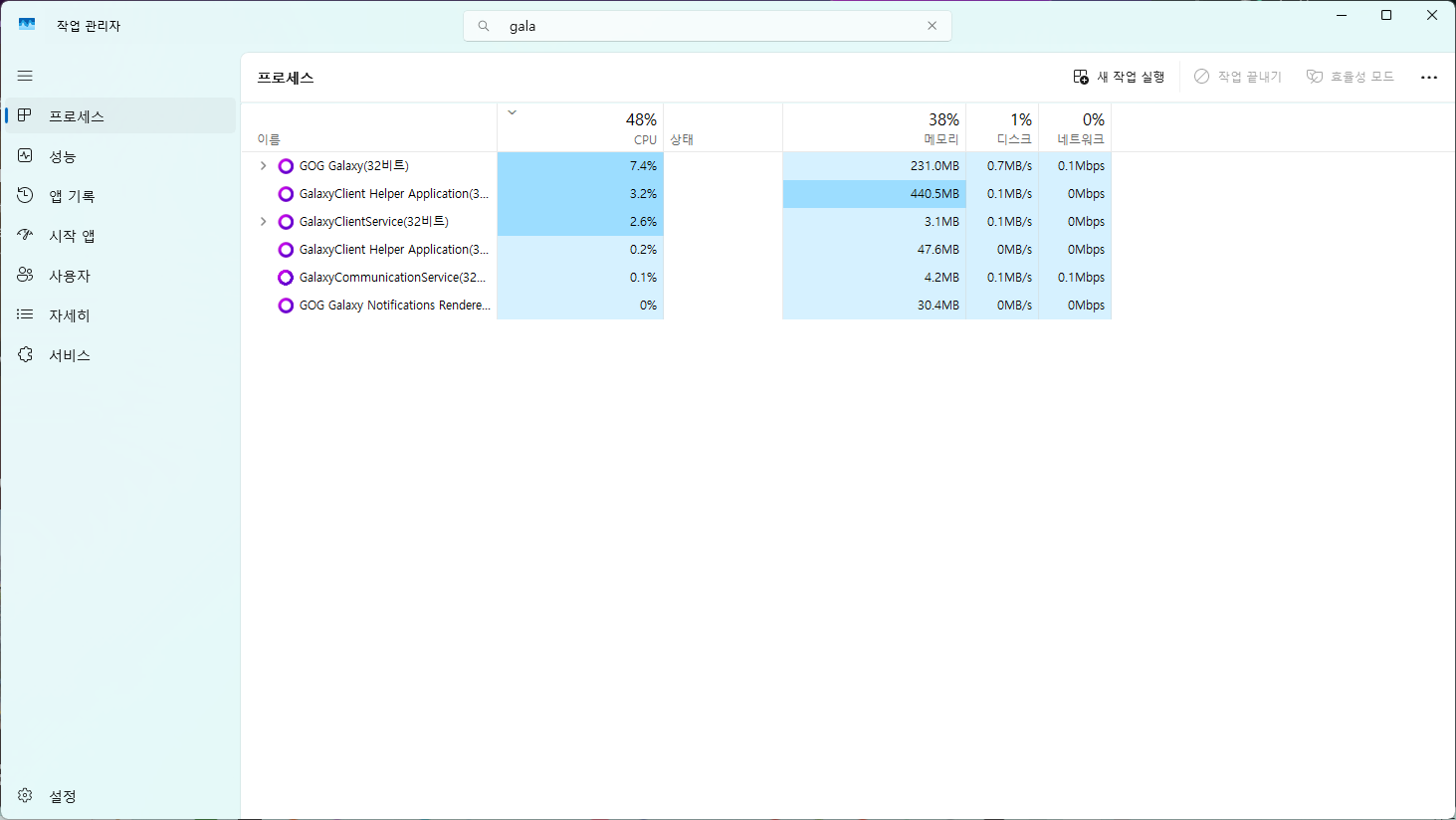Sort by the CPU column header
The height and width of the screenshot is (820, 1456).
click(x=580, y=128)
